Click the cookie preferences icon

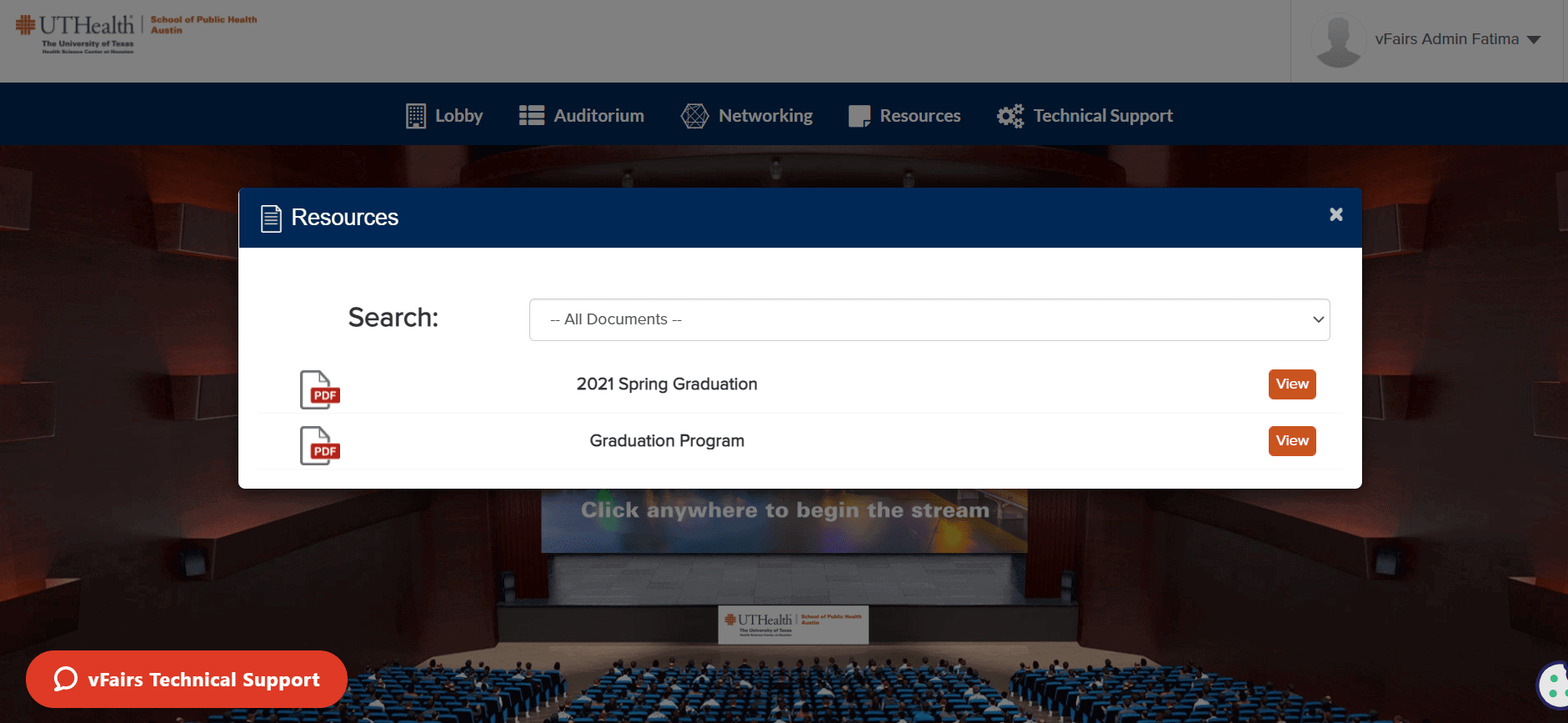(1554, 685)
